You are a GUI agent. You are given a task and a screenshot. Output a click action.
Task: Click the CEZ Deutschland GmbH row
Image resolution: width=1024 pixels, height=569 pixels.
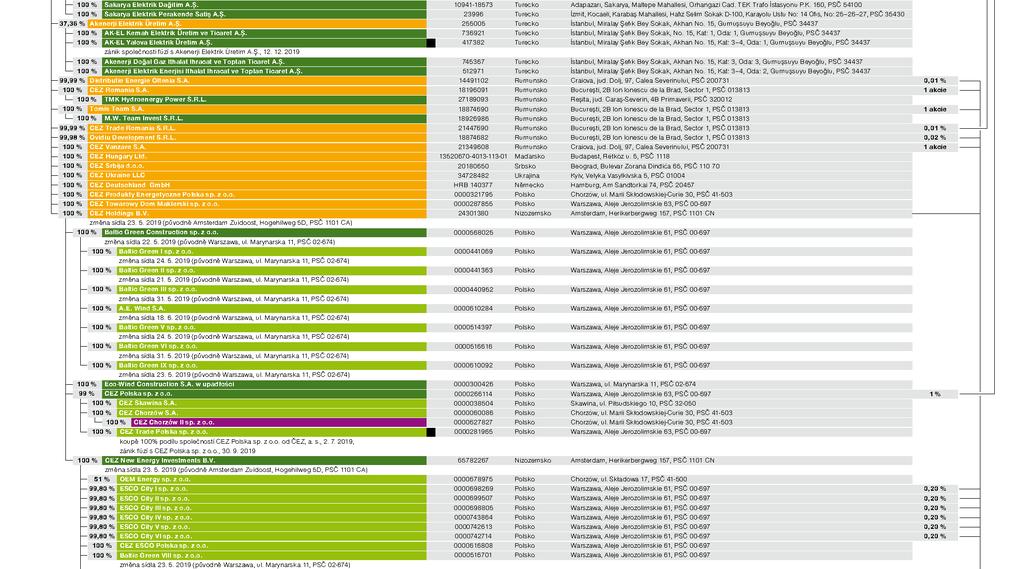[257, 185]
